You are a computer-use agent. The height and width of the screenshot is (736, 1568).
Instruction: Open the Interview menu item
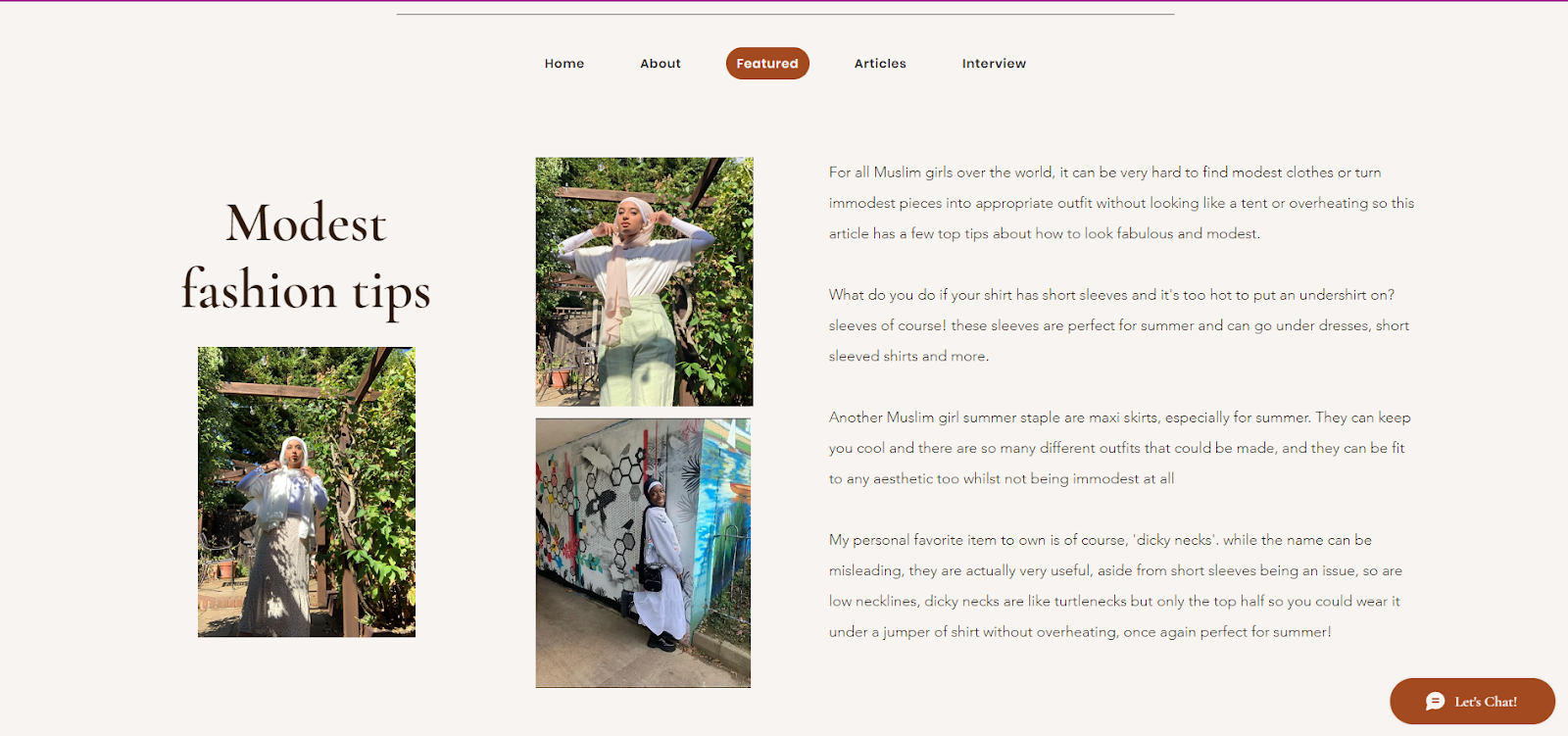[994, 64]
